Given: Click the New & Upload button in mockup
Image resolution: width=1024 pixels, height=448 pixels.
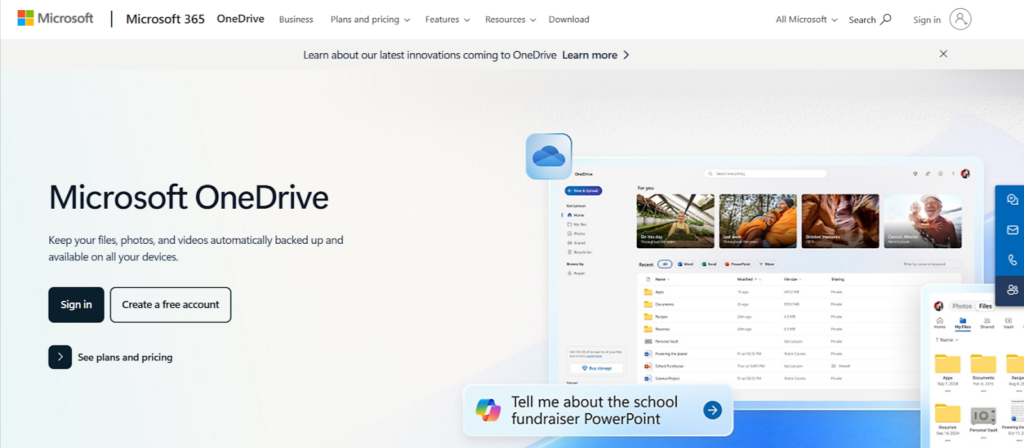Looking at the screenshot, I should coord(583,191).
